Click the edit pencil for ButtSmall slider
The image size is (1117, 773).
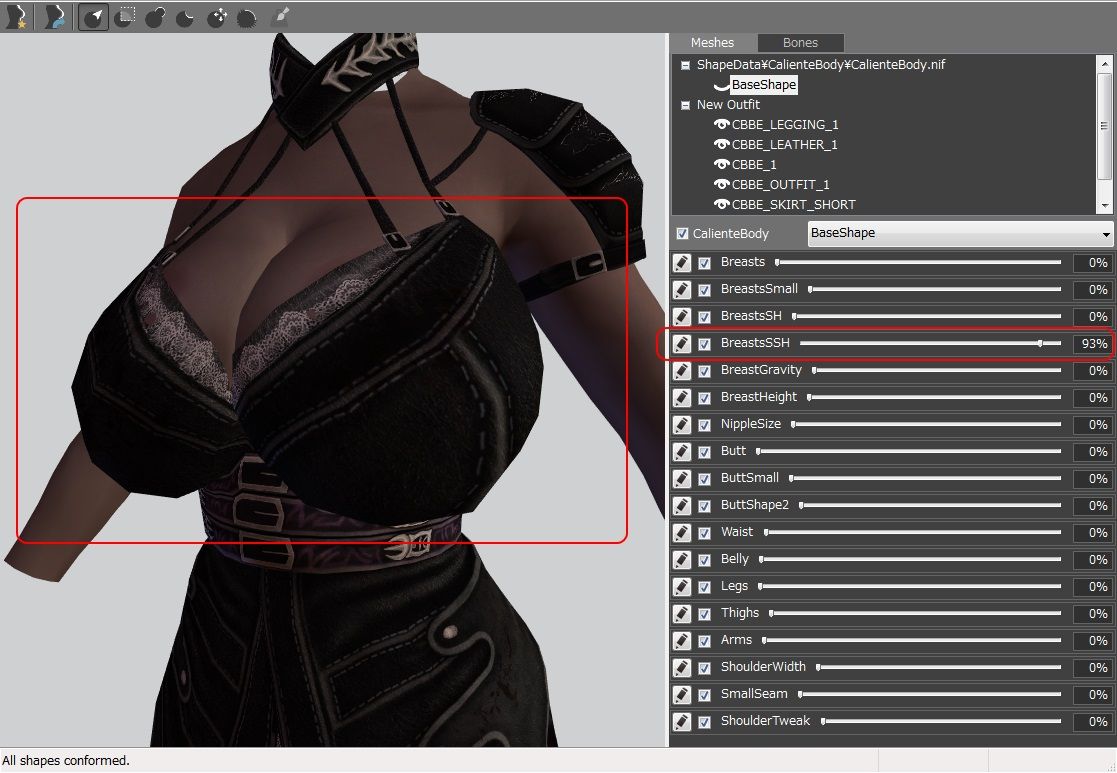(682, 479)
